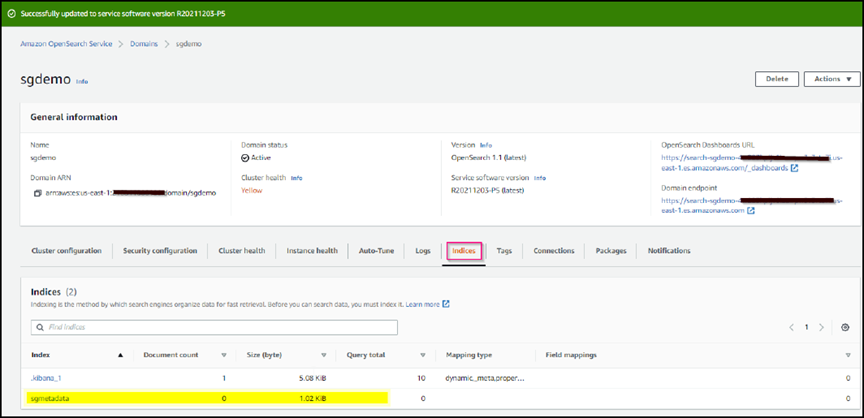Click the Domain endpoint external link icon
864x418 pixels.
pyautogui.click(x=751, y=211)
